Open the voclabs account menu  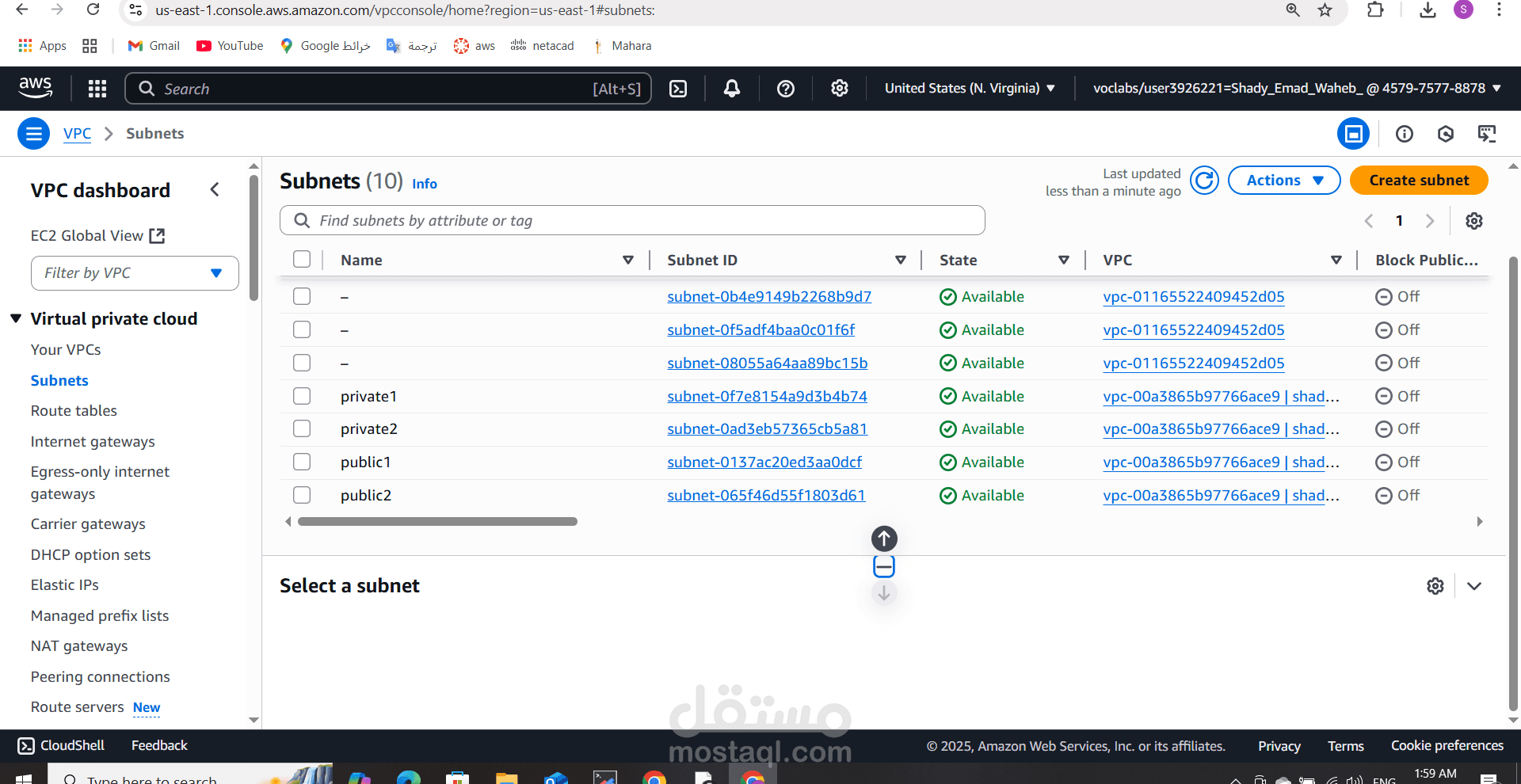pos(1297,88)
